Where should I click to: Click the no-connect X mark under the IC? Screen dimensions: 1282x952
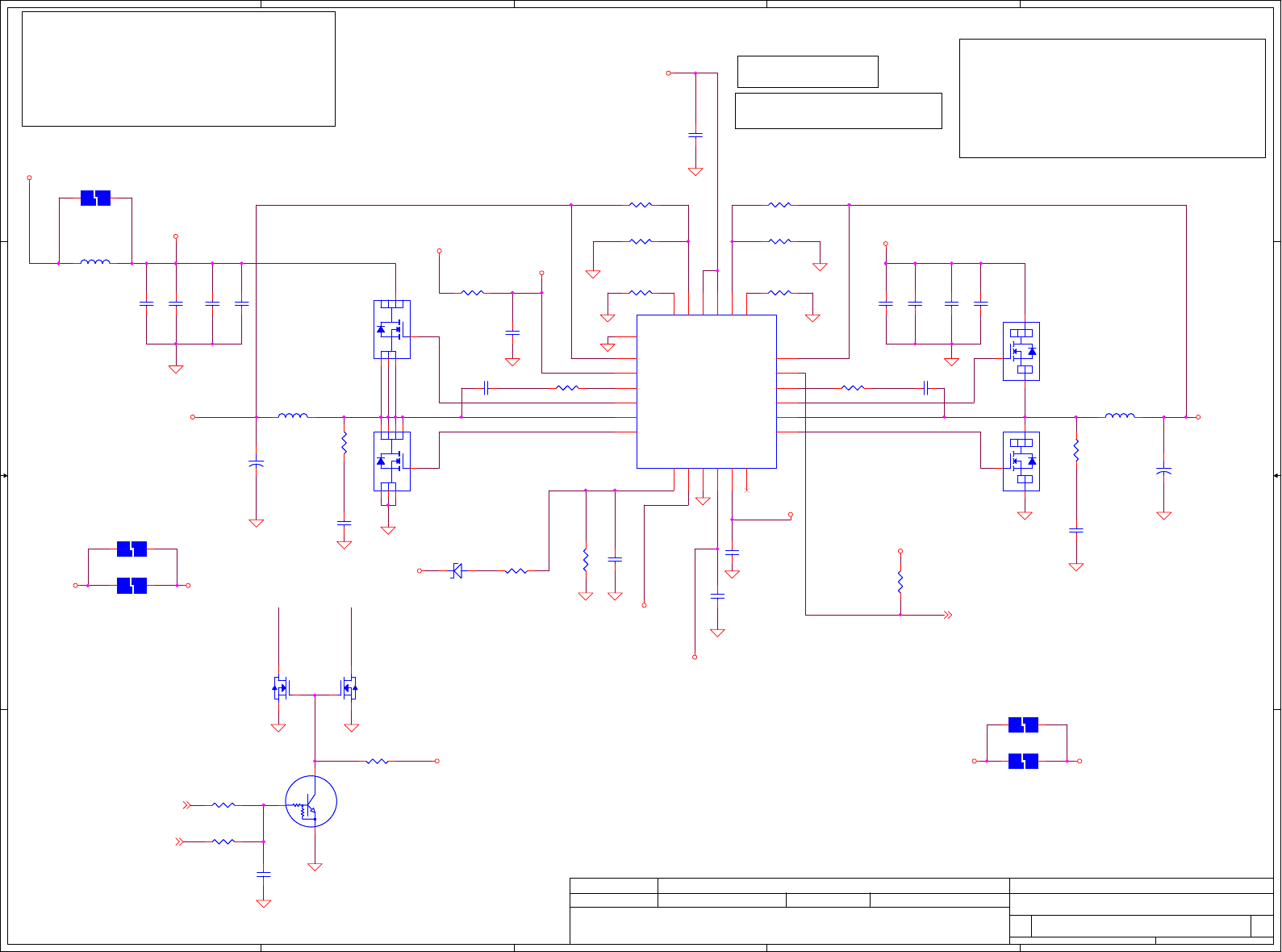coord(746,490)
